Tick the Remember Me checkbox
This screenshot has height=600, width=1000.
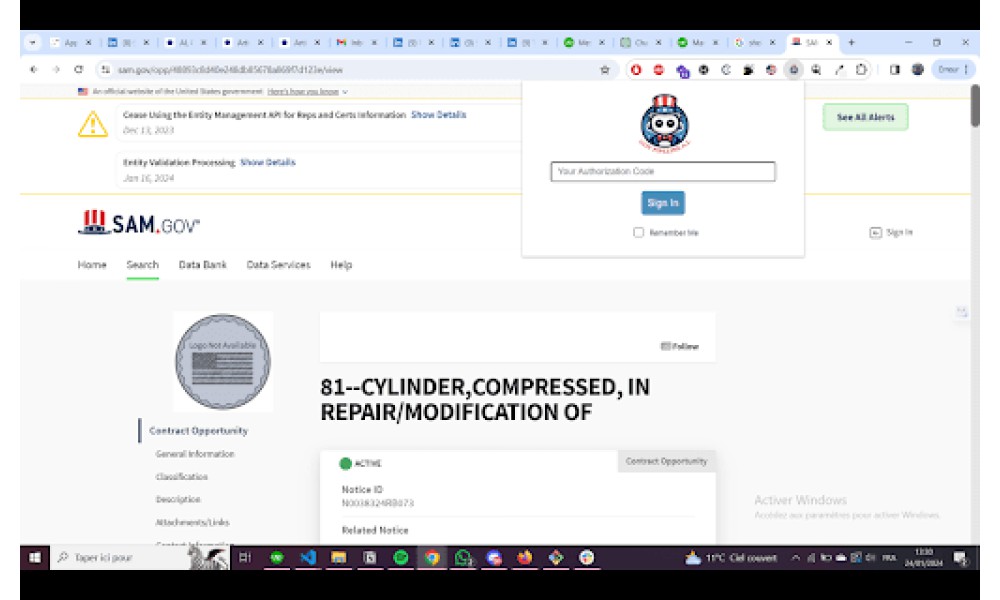click(638, 233)
